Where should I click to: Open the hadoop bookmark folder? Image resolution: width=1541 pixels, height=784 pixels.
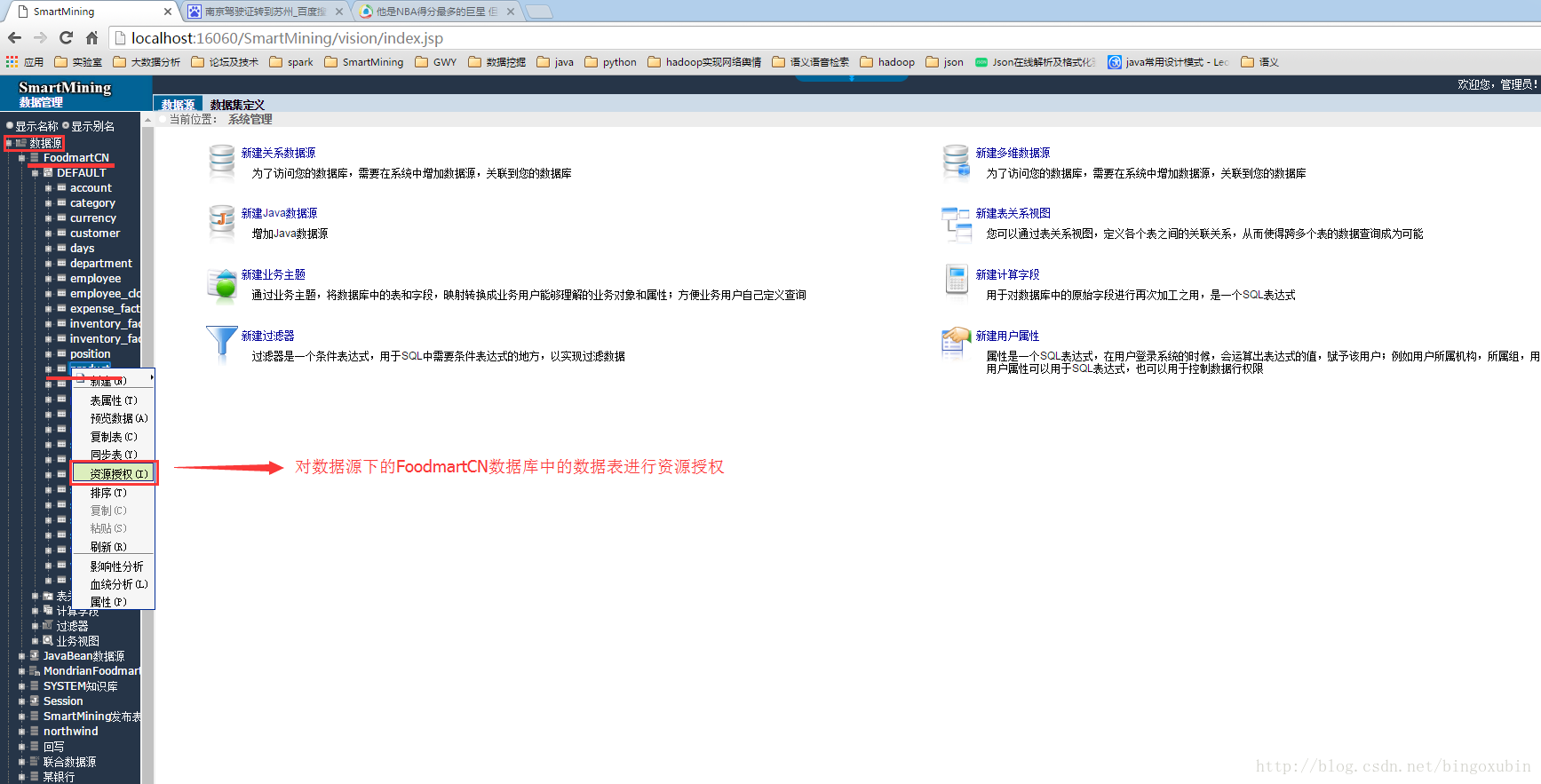click(x=887, y=61)
